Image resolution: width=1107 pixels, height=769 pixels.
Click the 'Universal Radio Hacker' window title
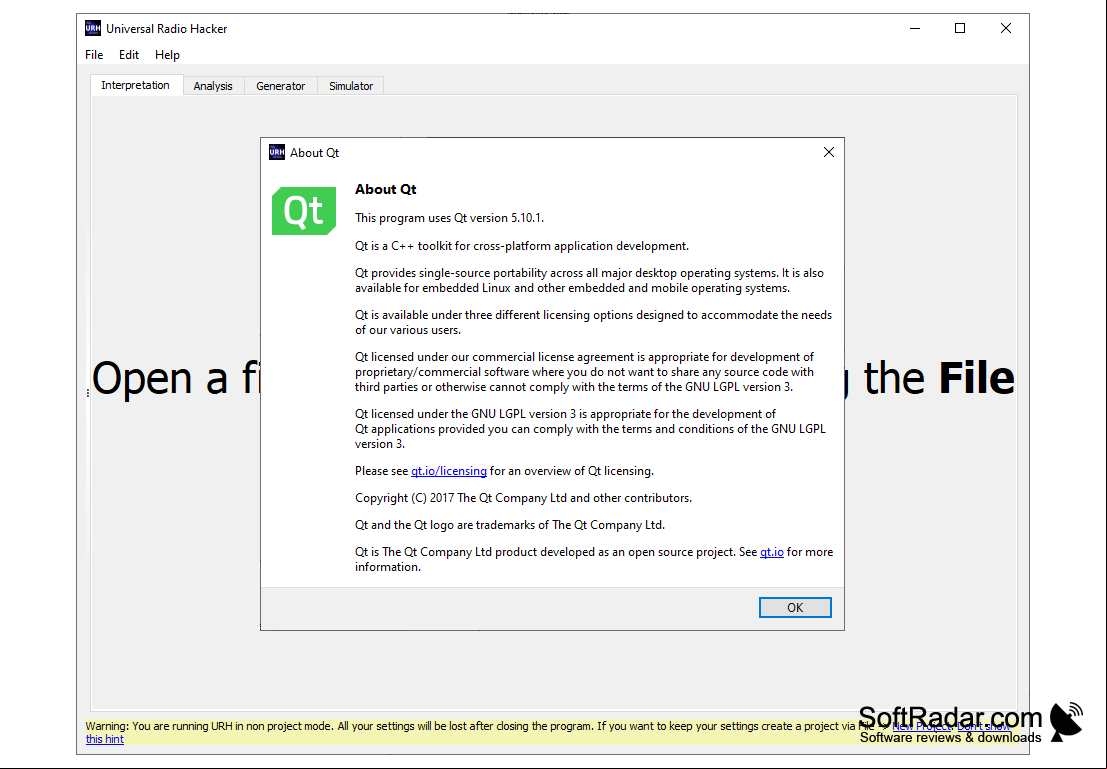coord(167,29)
